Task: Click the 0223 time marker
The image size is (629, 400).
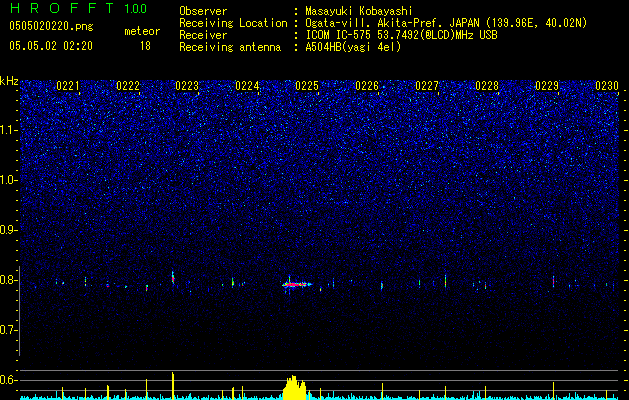Action: point(187,86)
